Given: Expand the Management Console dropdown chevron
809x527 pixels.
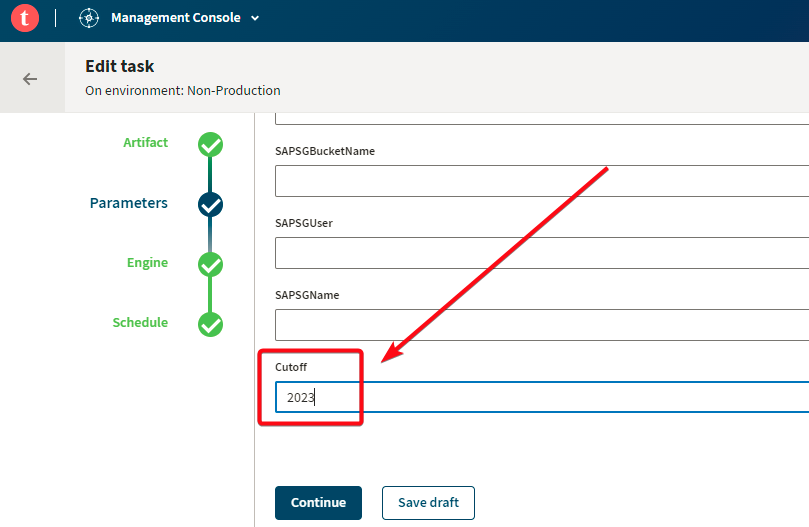Looking at the screenshot, I should (x=255, y=18).
